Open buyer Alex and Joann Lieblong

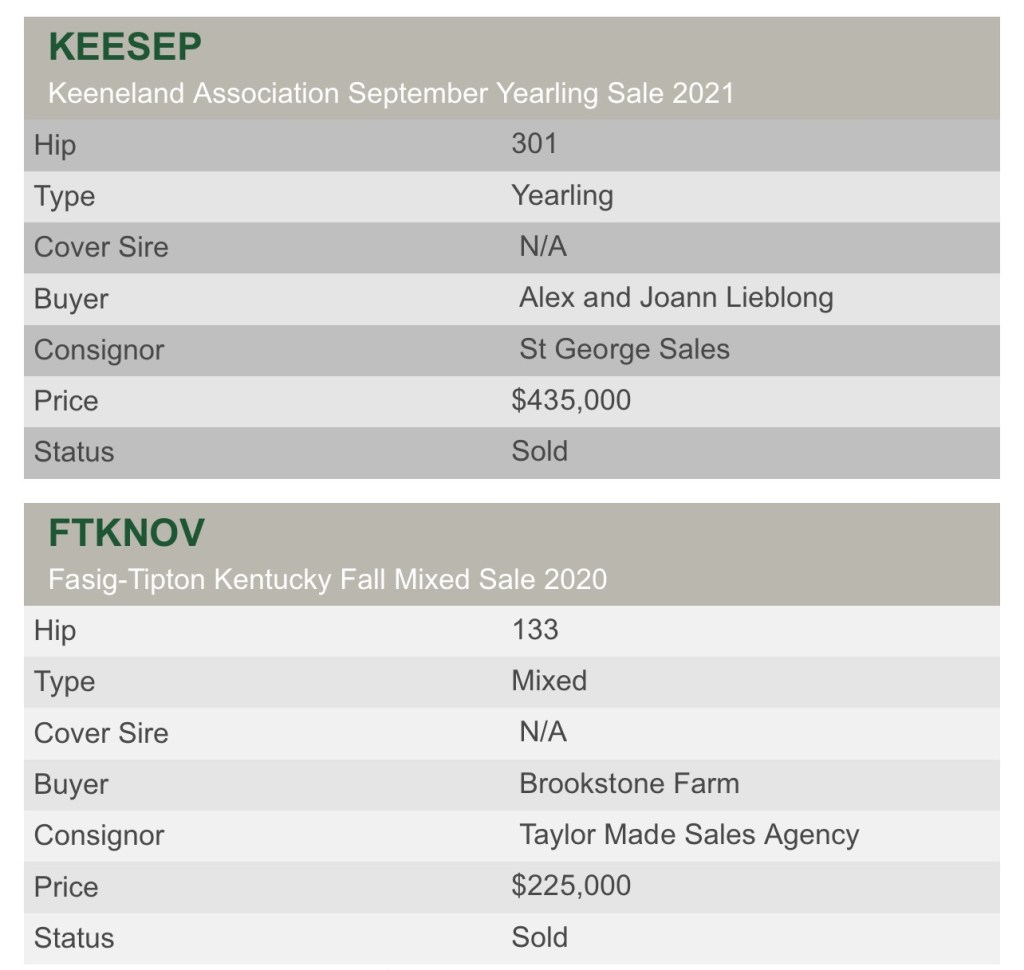pyautogui.click(x=676, y=298)
